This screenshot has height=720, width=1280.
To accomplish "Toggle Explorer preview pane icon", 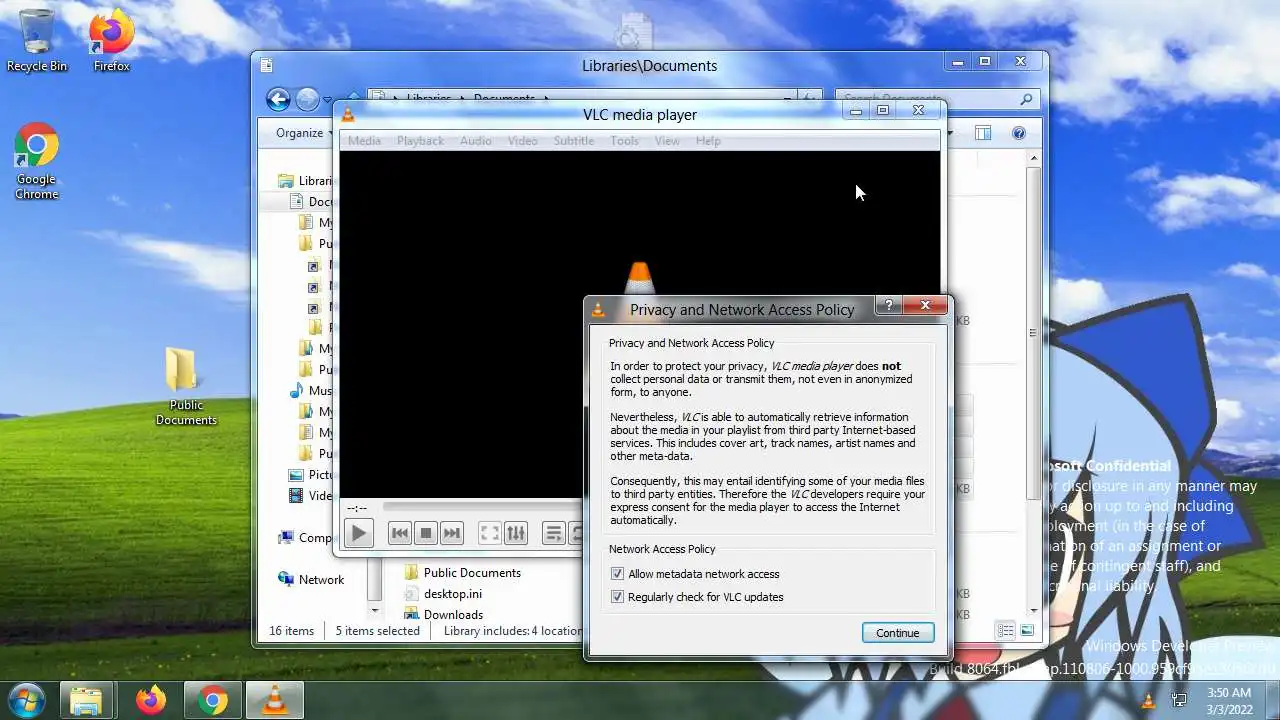I will coord(983,133).
